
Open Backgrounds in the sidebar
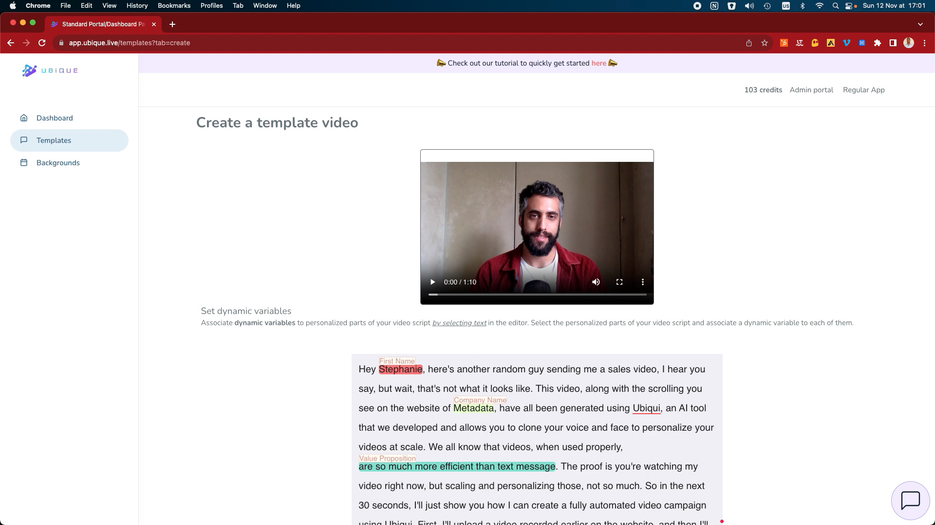(58, 163)
